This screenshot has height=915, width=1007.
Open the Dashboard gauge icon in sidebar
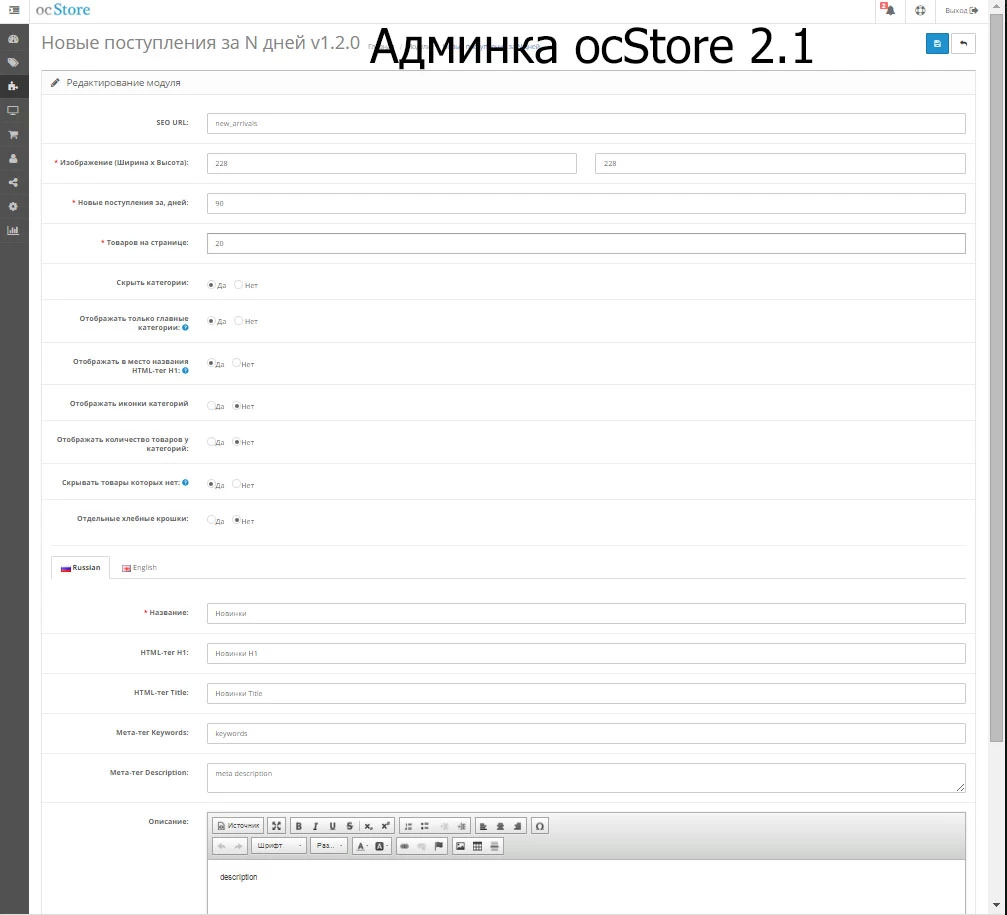coord(13,39)
